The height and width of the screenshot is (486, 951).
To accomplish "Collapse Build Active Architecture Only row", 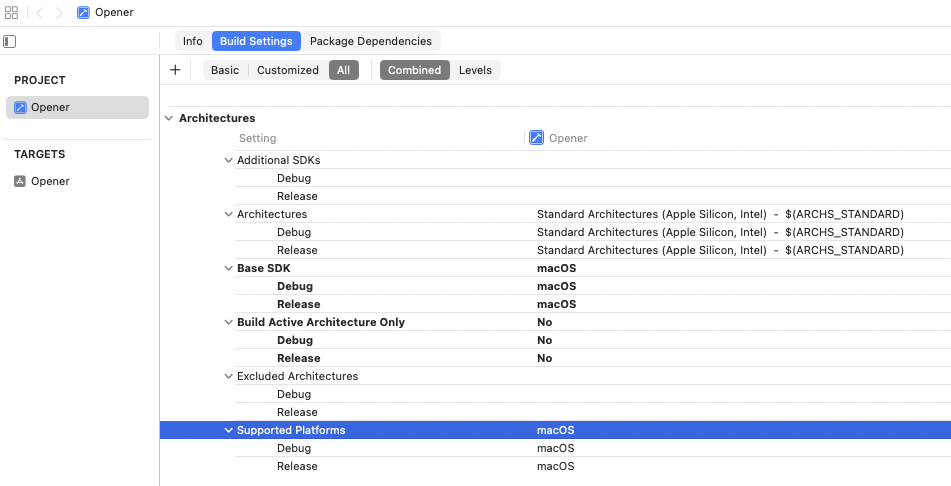I will [228, 322].
